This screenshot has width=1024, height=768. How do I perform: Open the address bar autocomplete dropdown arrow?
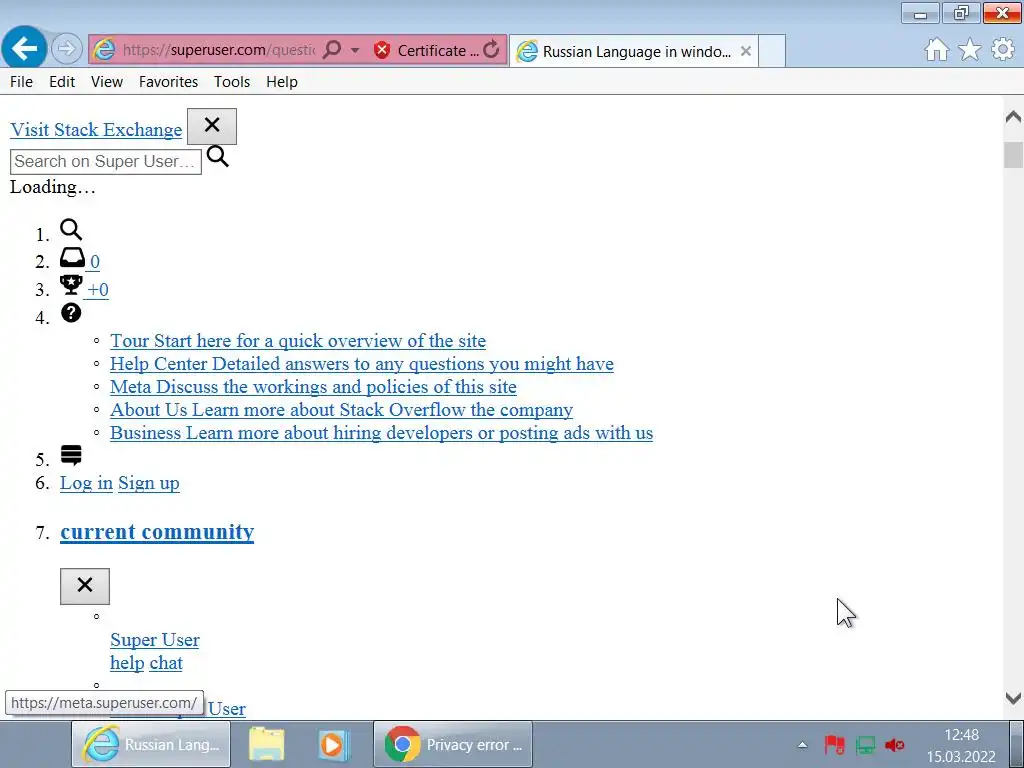(355, 50)
